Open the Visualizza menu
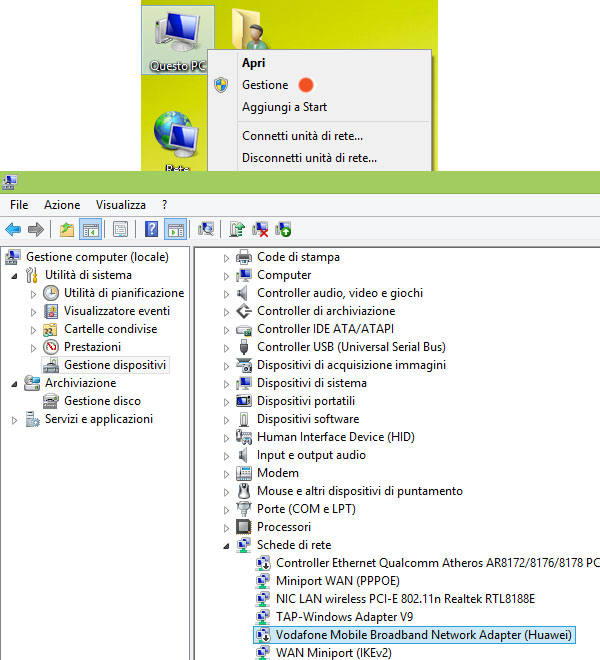The image size is (600, 660). (x=121, y=204)
